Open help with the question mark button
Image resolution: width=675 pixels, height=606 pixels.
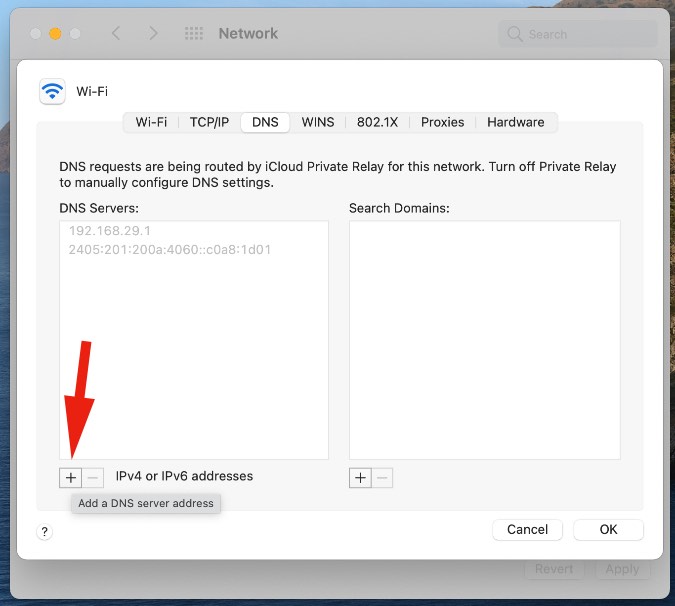point(44,532)
